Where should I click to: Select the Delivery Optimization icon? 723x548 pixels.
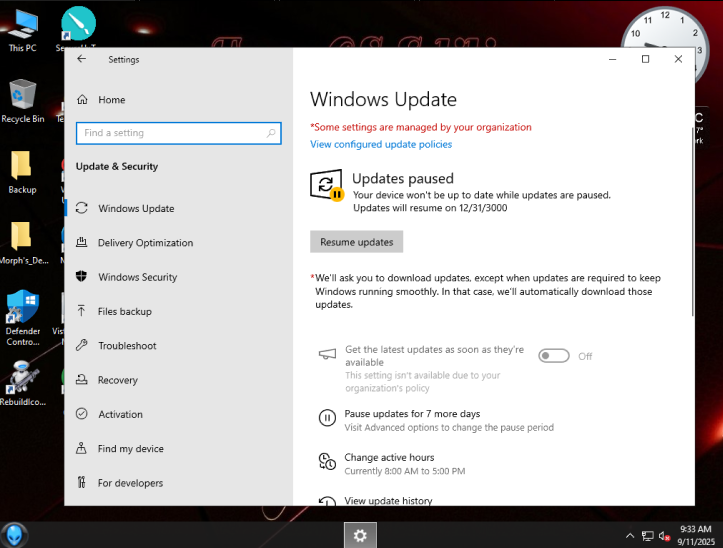point(82,242)
